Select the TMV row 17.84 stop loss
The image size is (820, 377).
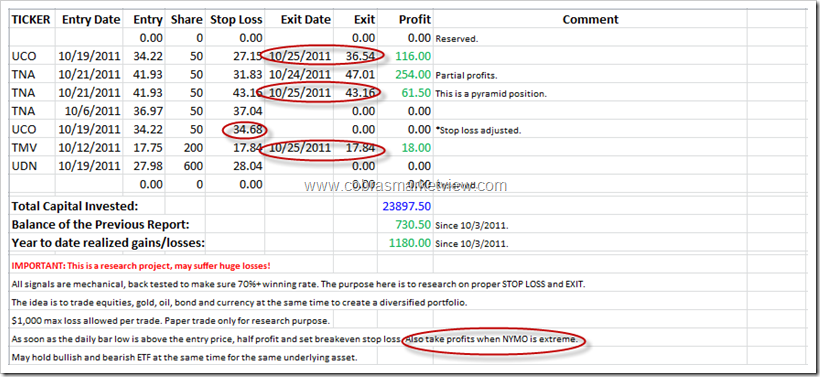click(x=248, y=148)
